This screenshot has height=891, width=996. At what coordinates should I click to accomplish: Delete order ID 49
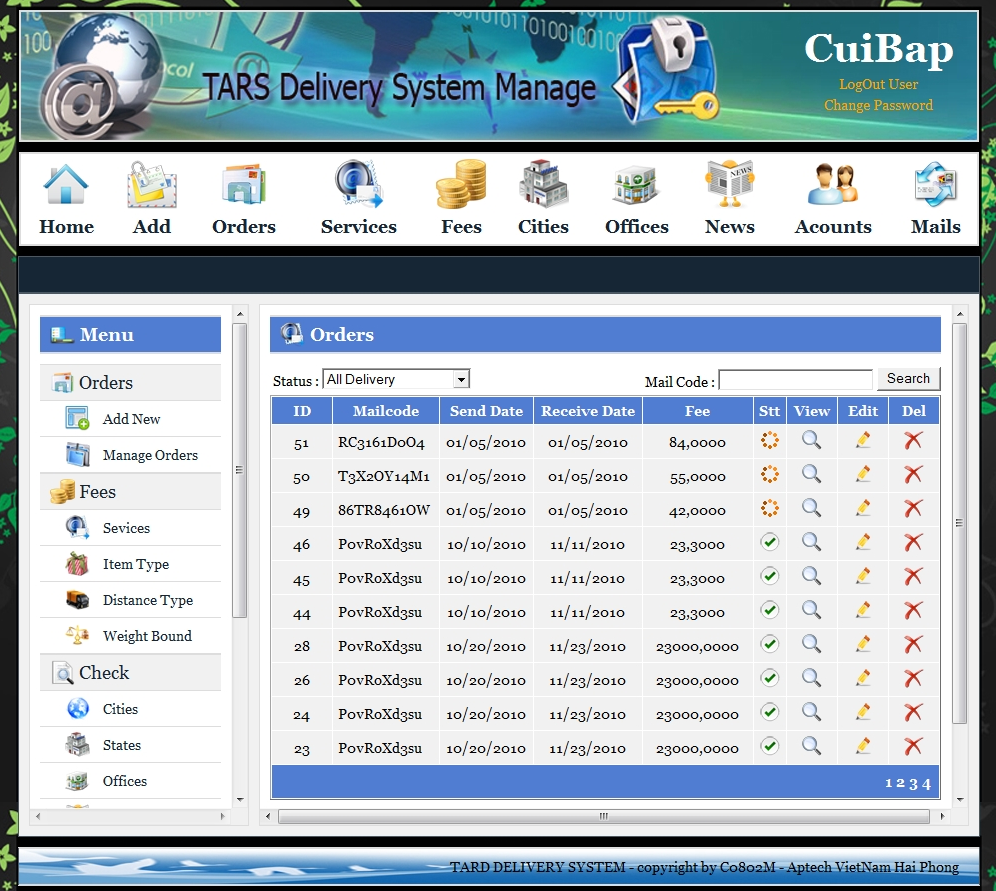pos(913,509)
